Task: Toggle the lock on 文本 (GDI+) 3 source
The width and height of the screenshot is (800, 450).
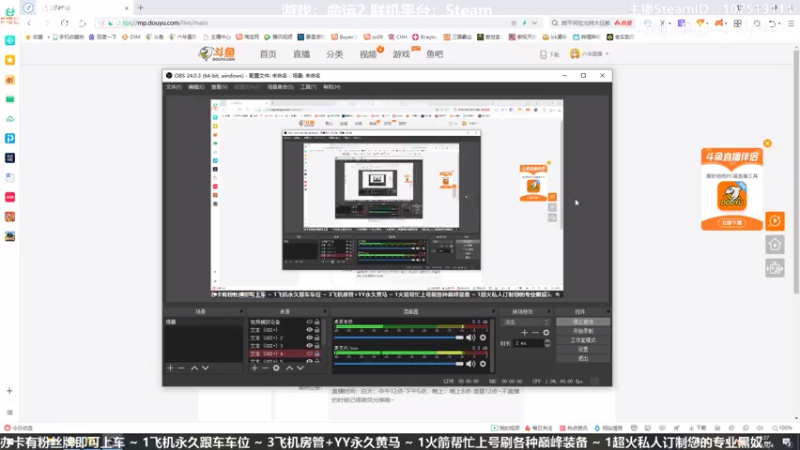Action: point(317,345)
